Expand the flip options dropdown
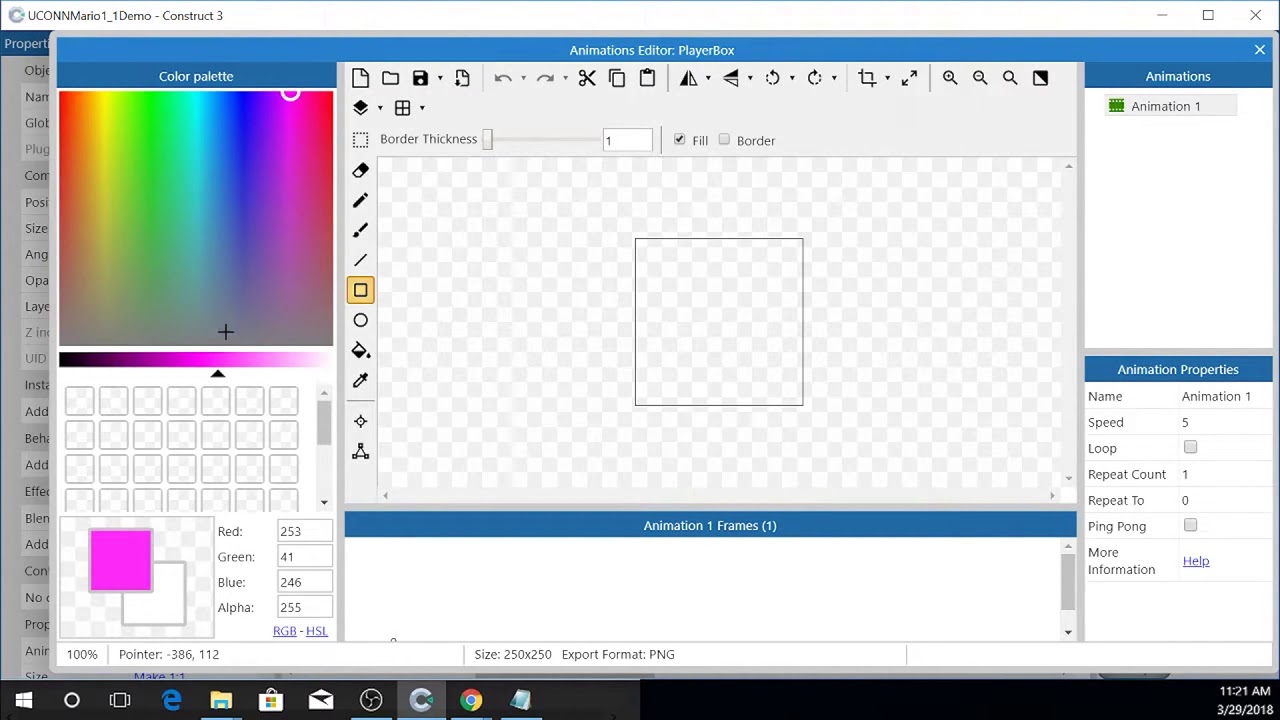1280x720 pixels. pos(750,79)
